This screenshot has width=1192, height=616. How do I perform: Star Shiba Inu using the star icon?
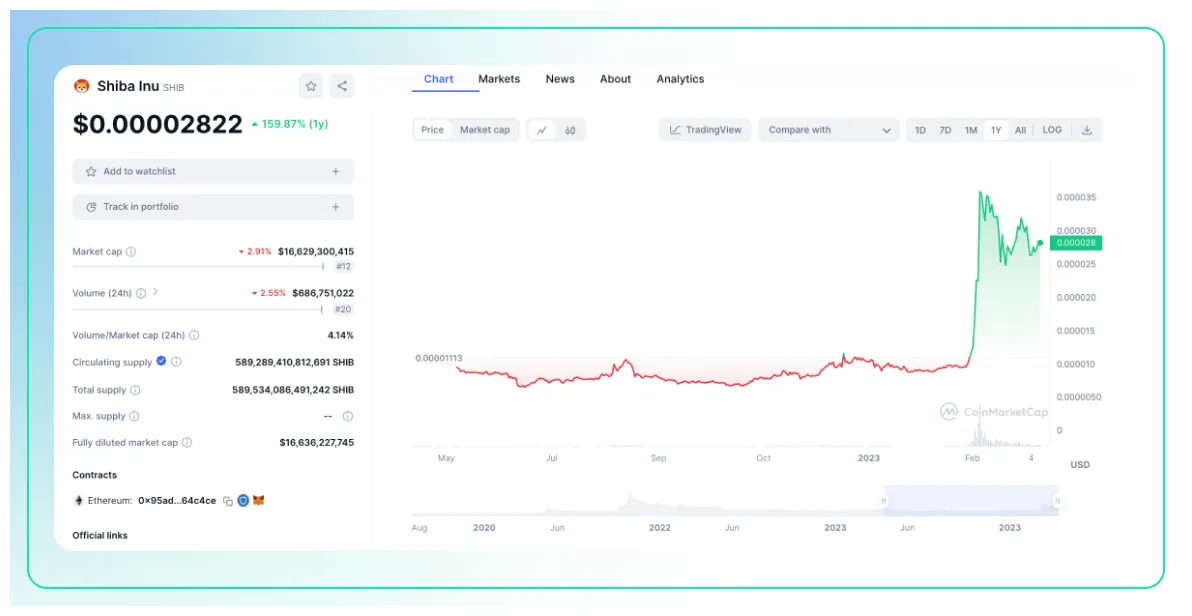[x=311, y=87]
